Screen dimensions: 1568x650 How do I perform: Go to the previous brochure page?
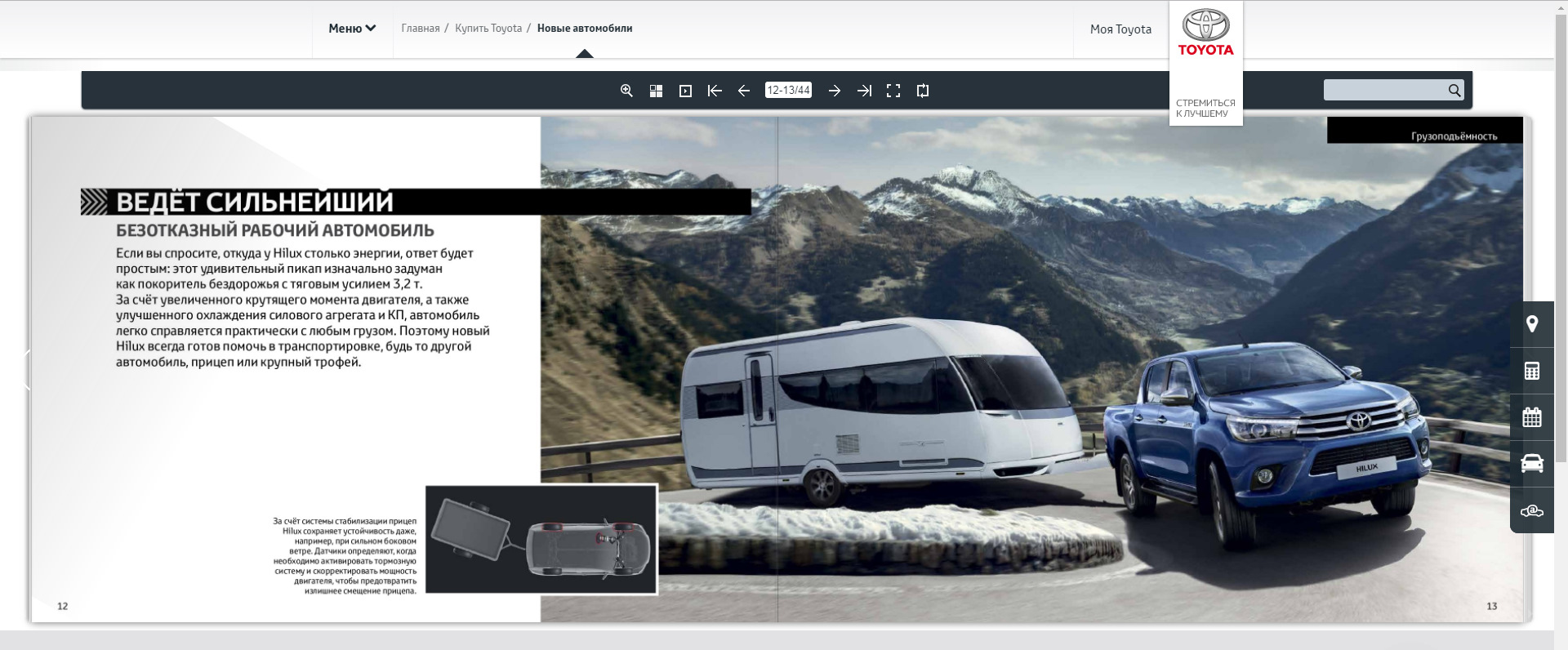coord(744,91)
